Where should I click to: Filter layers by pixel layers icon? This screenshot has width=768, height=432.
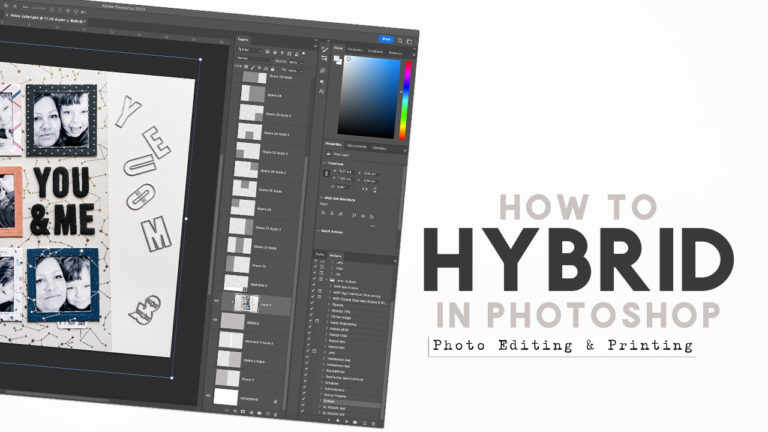[267, 51]
